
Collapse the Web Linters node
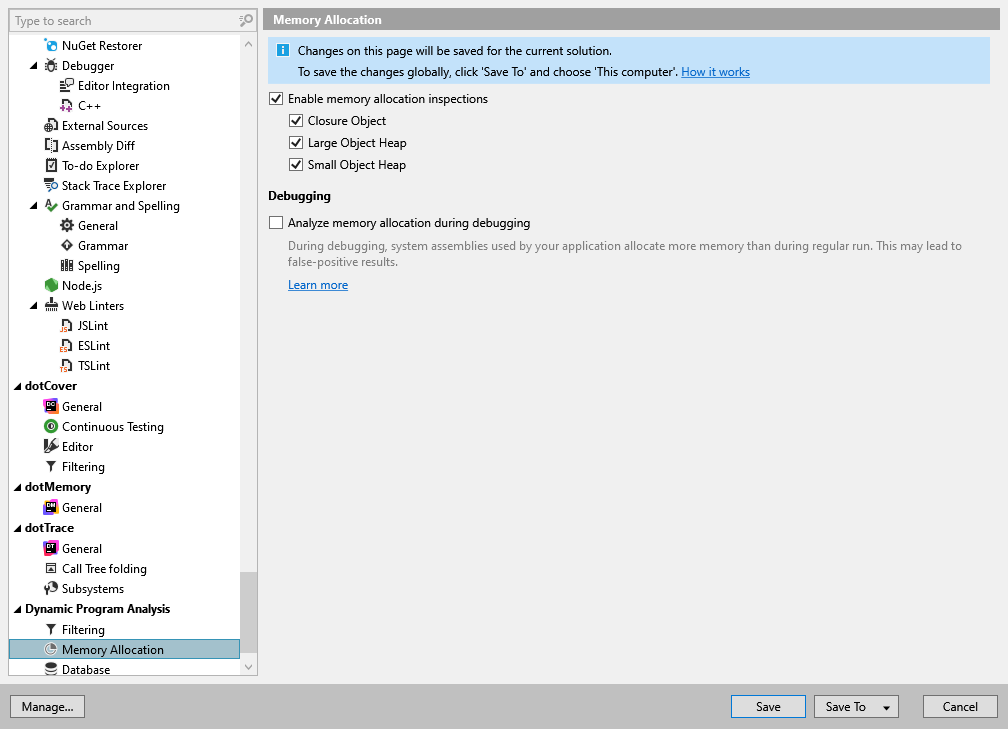point(34,306)
